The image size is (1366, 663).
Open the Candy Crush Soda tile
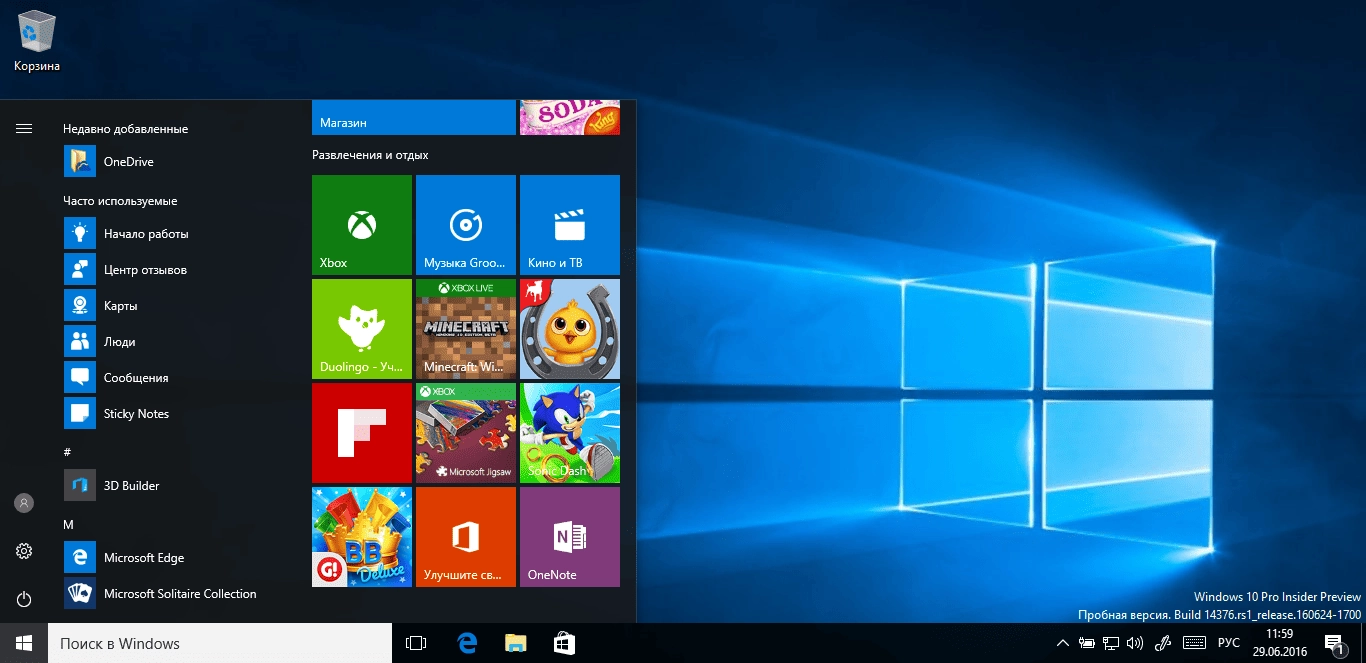(570, 117)
